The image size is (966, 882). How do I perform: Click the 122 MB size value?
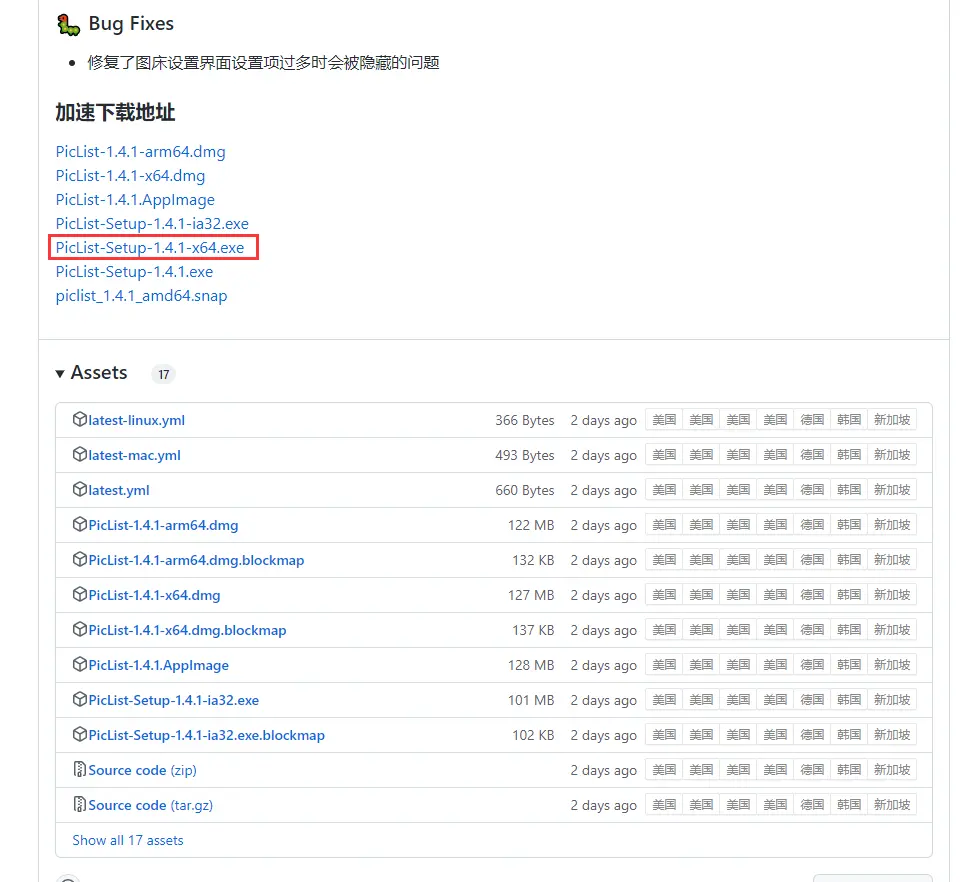coord(531,525)
